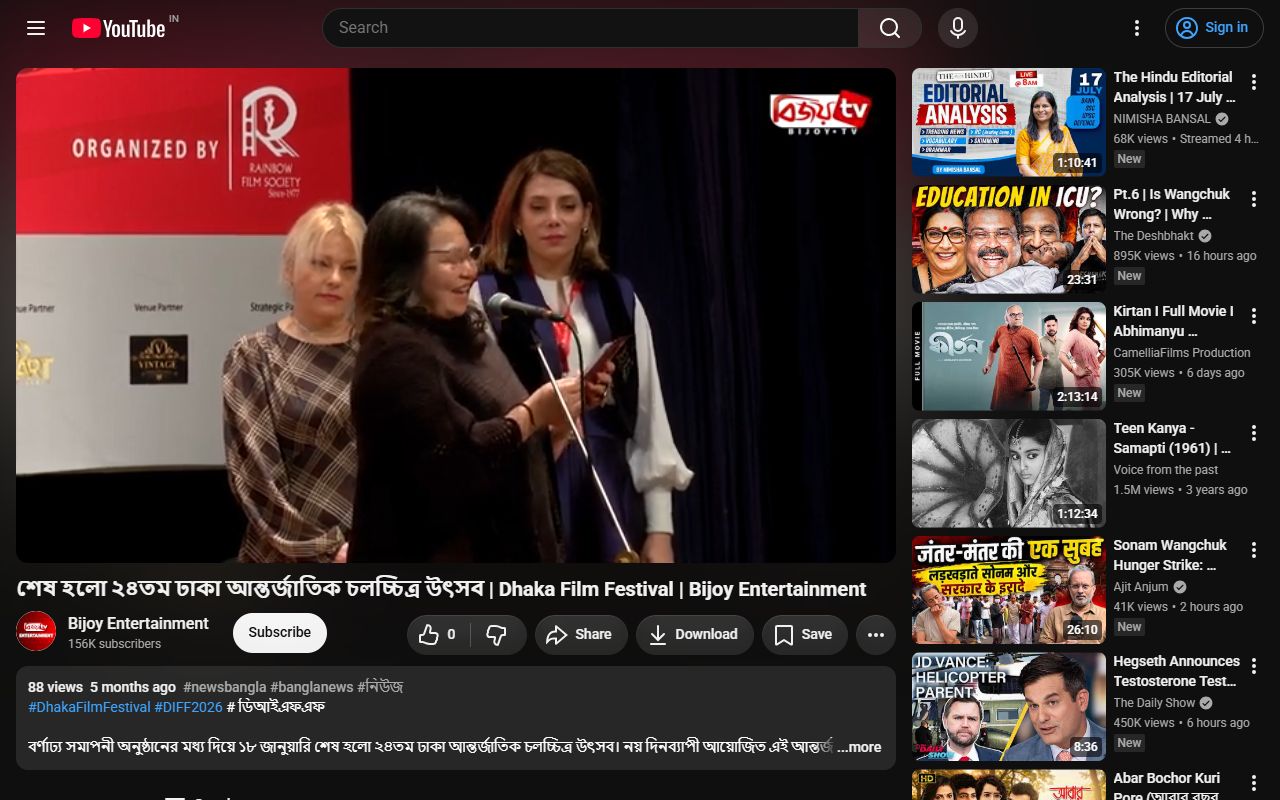Screen dimensions: 1280x800
Task: Open the hamburger guide menu
Action: pyautogui.click(x=36, y=28)
